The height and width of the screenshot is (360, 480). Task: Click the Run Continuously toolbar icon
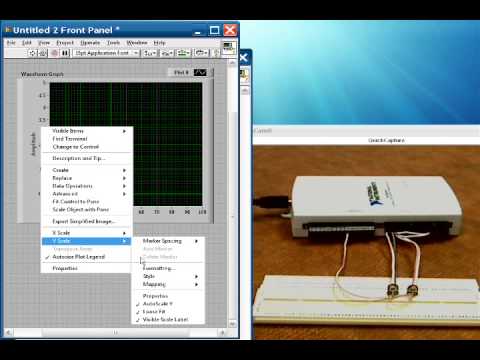pos(43,53)
